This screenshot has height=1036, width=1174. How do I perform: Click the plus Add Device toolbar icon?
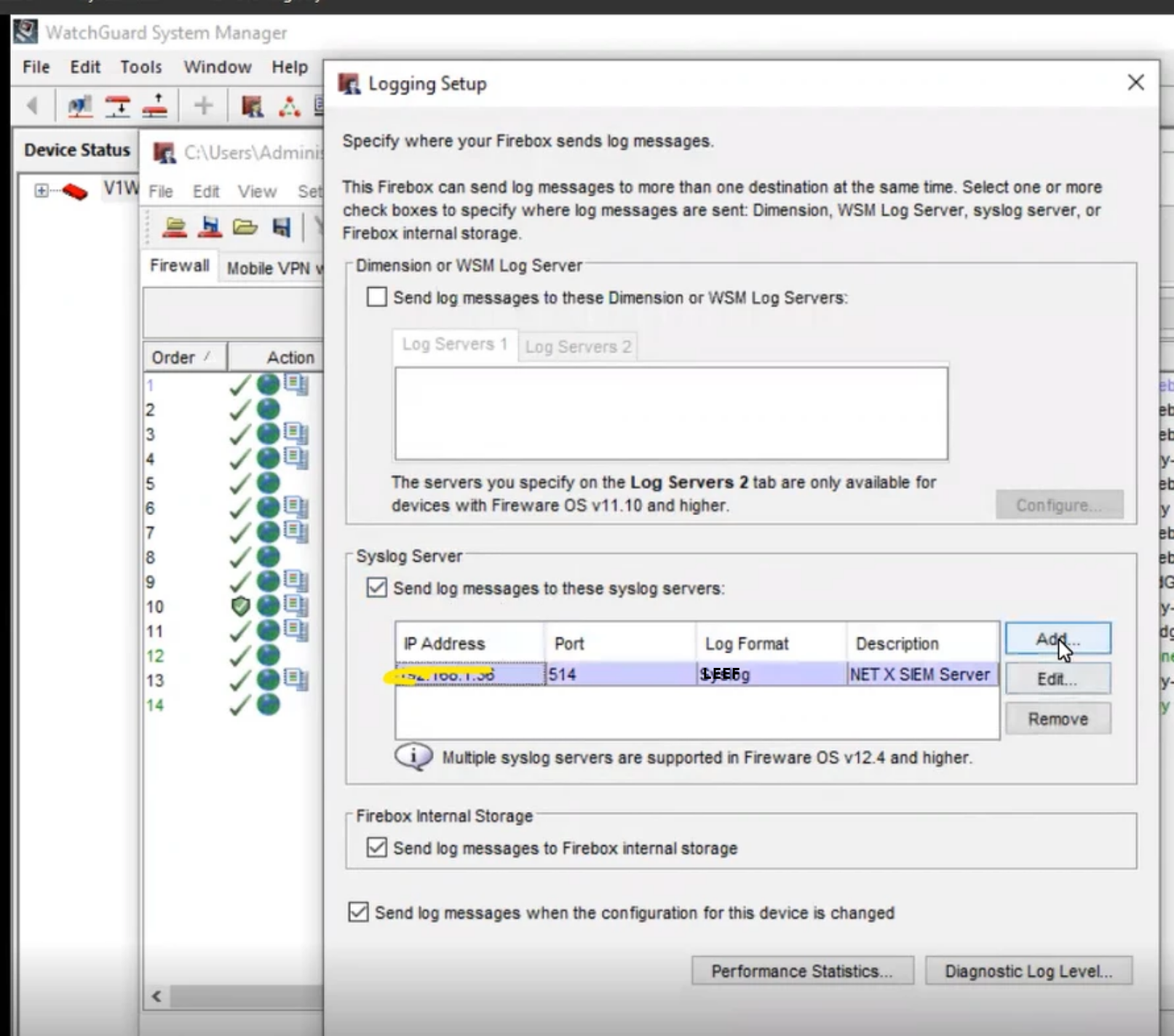[x=203, y=106]
